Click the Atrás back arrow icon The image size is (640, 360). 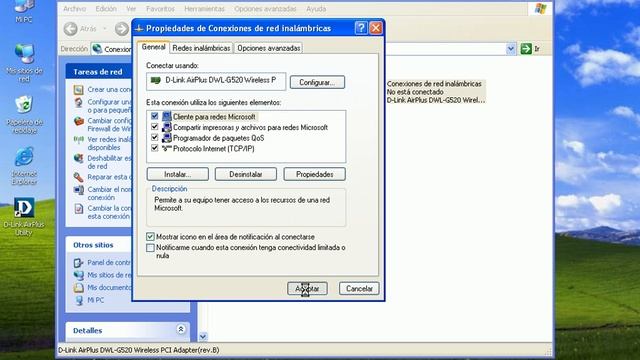[71, 29]
